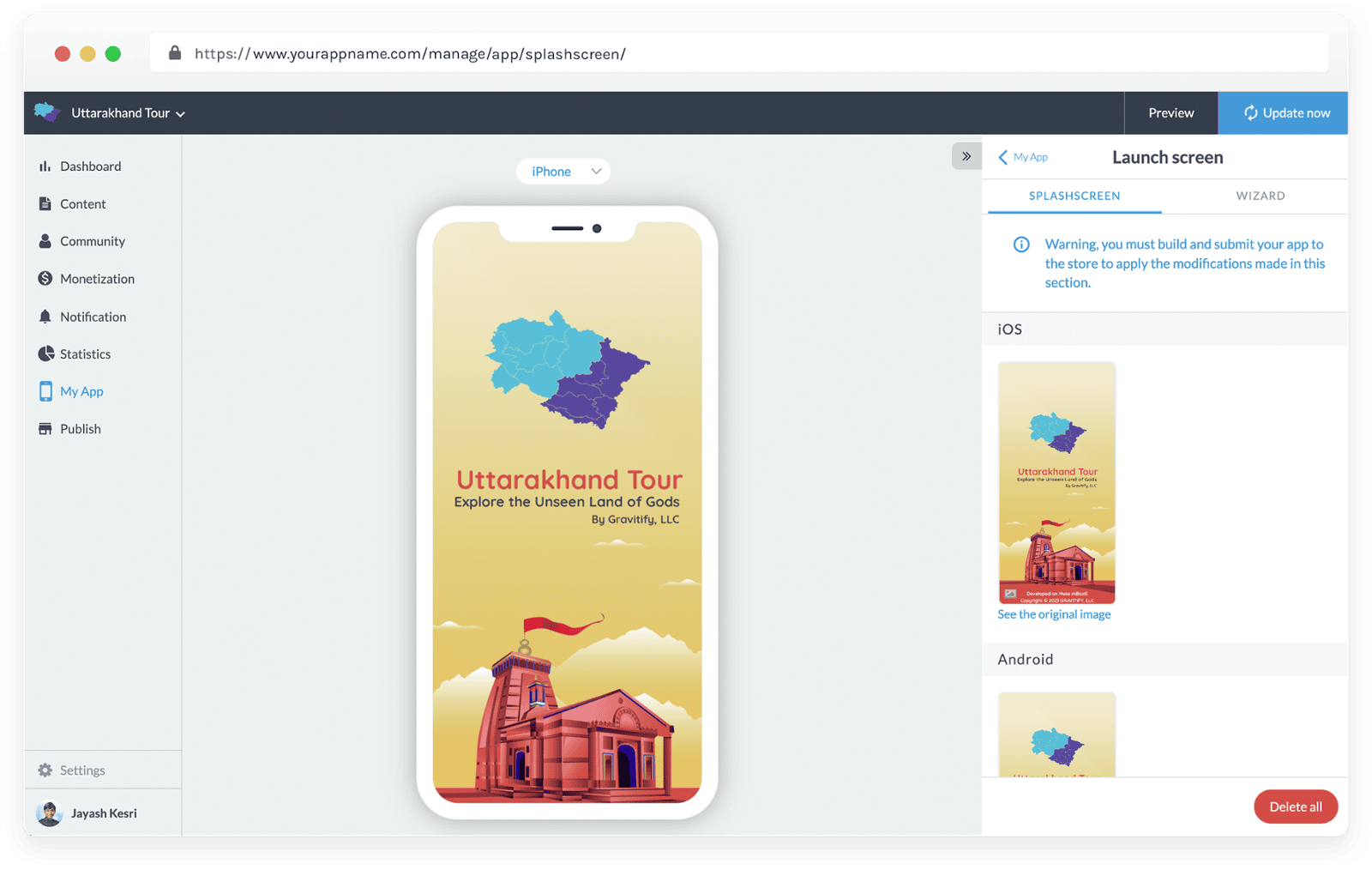Switch to the Wizard tab

pyautogui.click(x=1260, y=196)
